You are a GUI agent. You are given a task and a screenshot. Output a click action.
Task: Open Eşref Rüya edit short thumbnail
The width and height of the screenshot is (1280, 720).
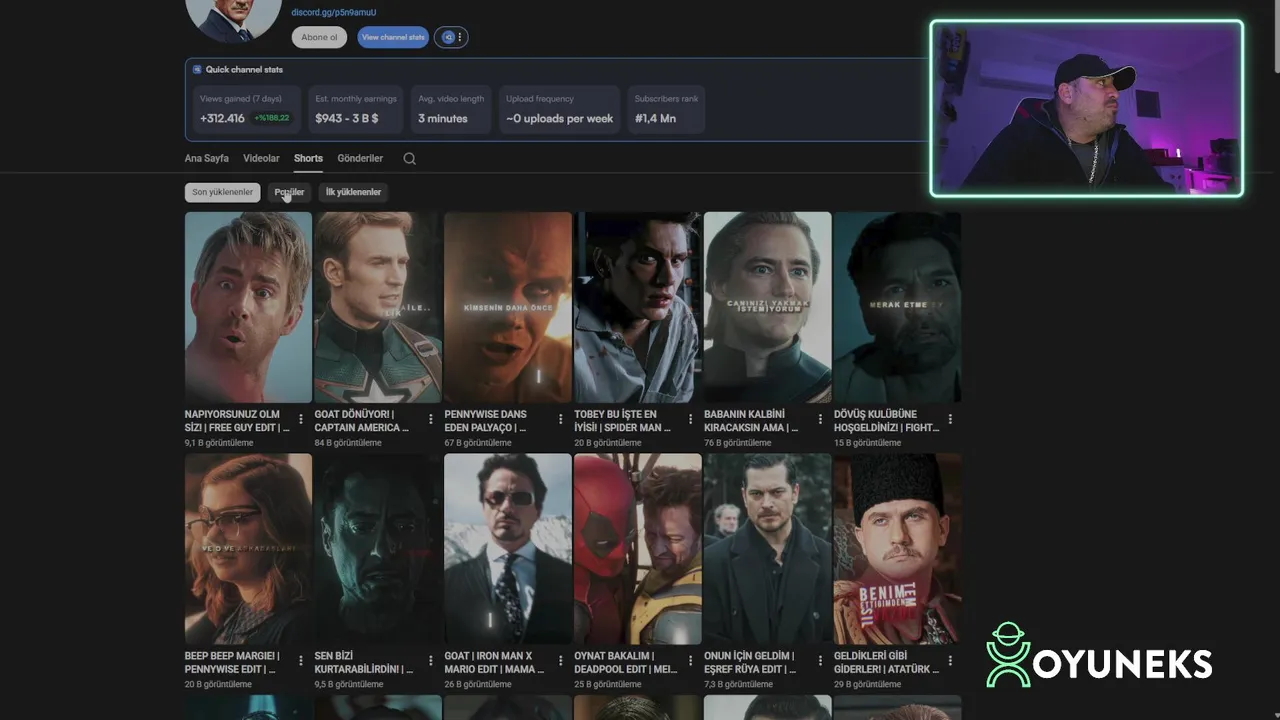767,549
